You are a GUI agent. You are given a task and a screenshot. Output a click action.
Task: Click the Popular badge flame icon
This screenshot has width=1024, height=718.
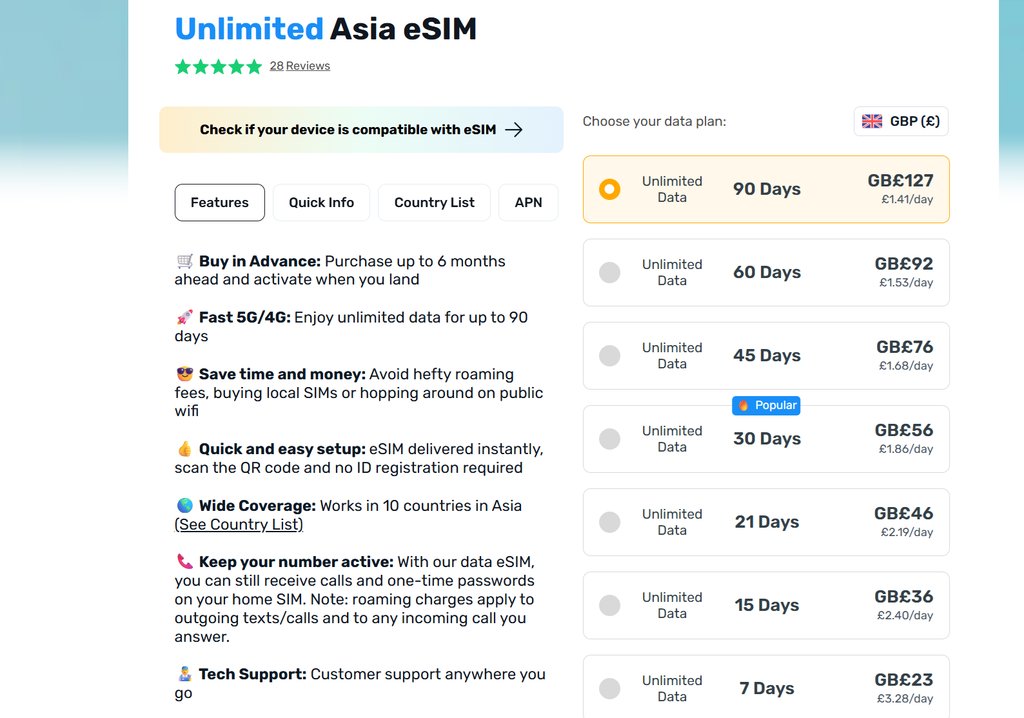[744, 406]
